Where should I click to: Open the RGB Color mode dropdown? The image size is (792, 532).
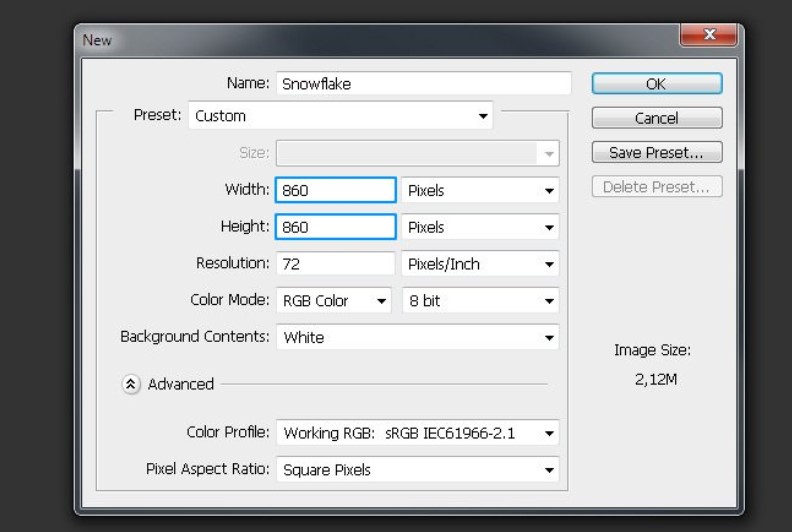[334, 301]
